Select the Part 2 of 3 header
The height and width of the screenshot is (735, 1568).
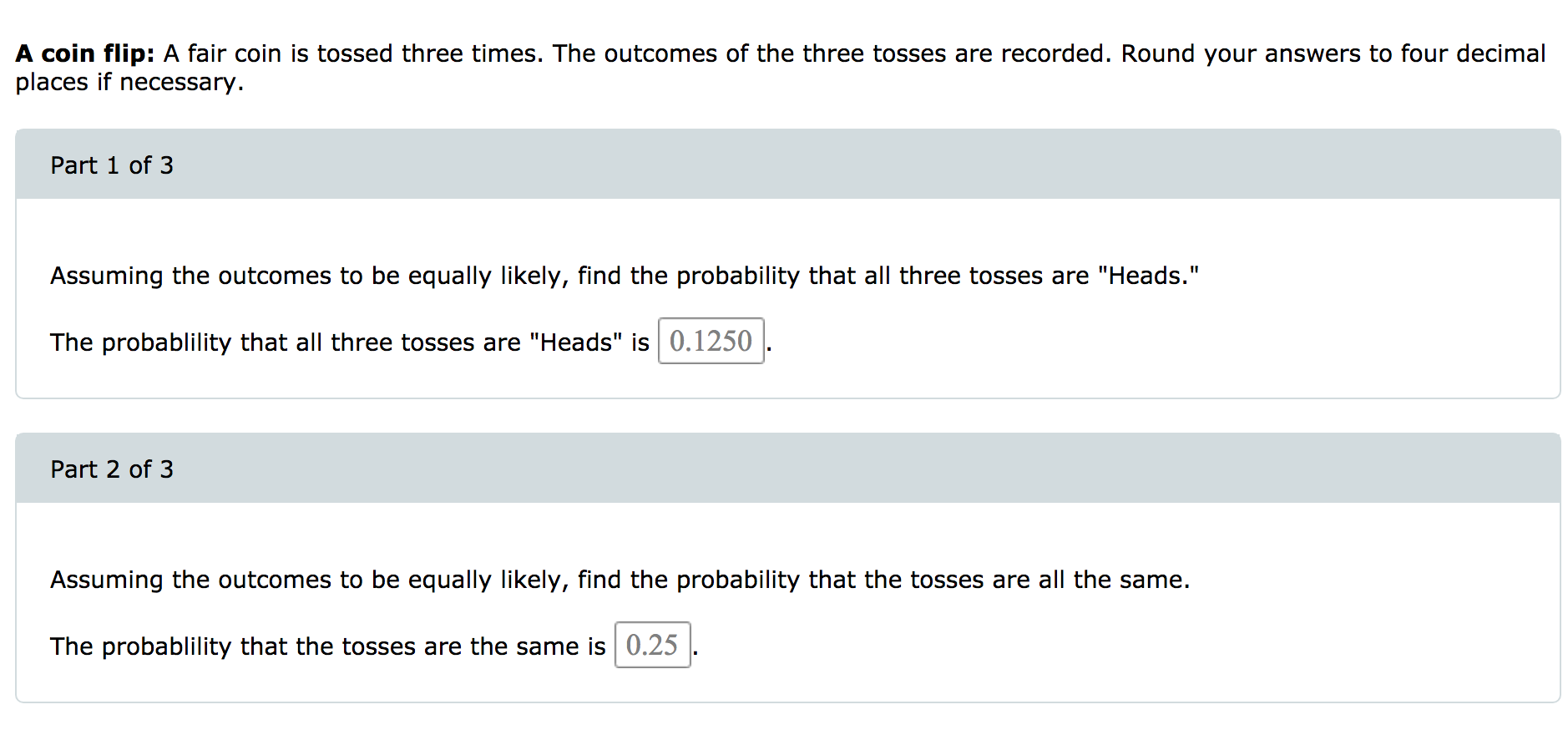[x=112, y=469]
